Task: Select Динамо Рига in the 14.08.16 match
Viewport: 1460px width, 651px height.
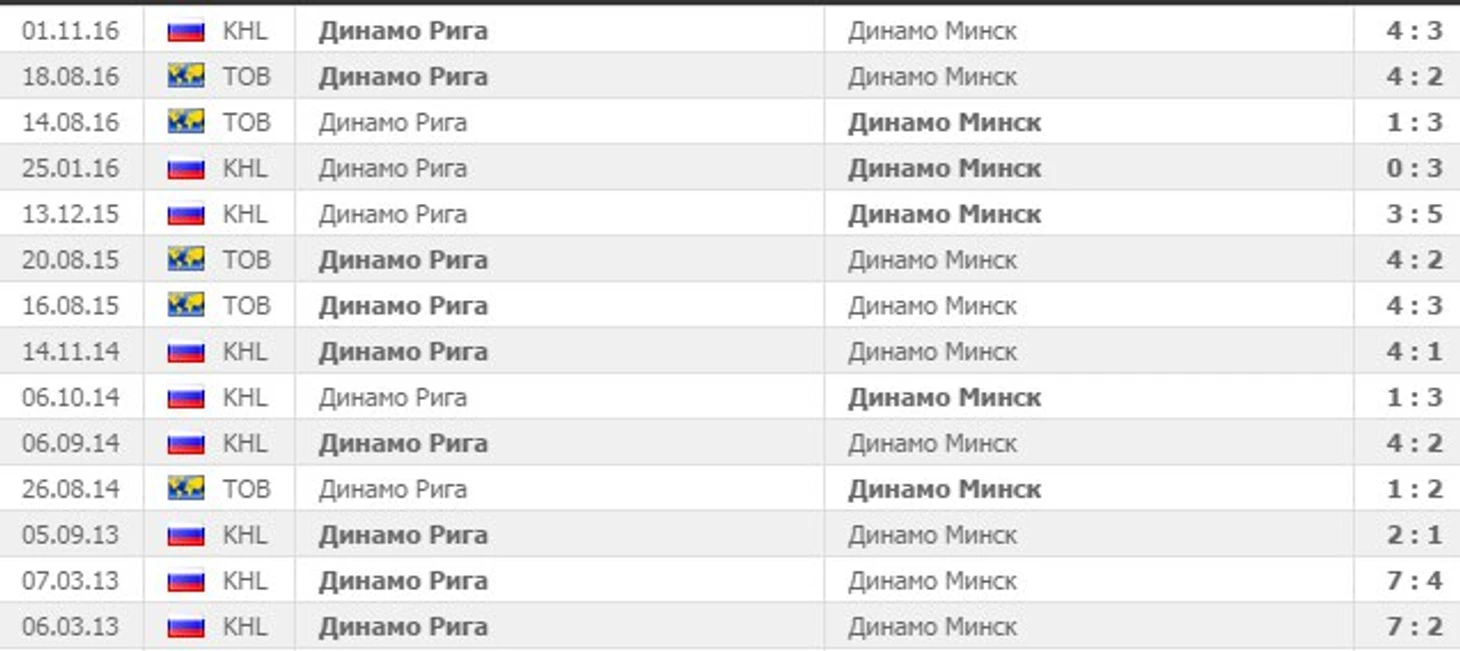Action: [392, 122]
